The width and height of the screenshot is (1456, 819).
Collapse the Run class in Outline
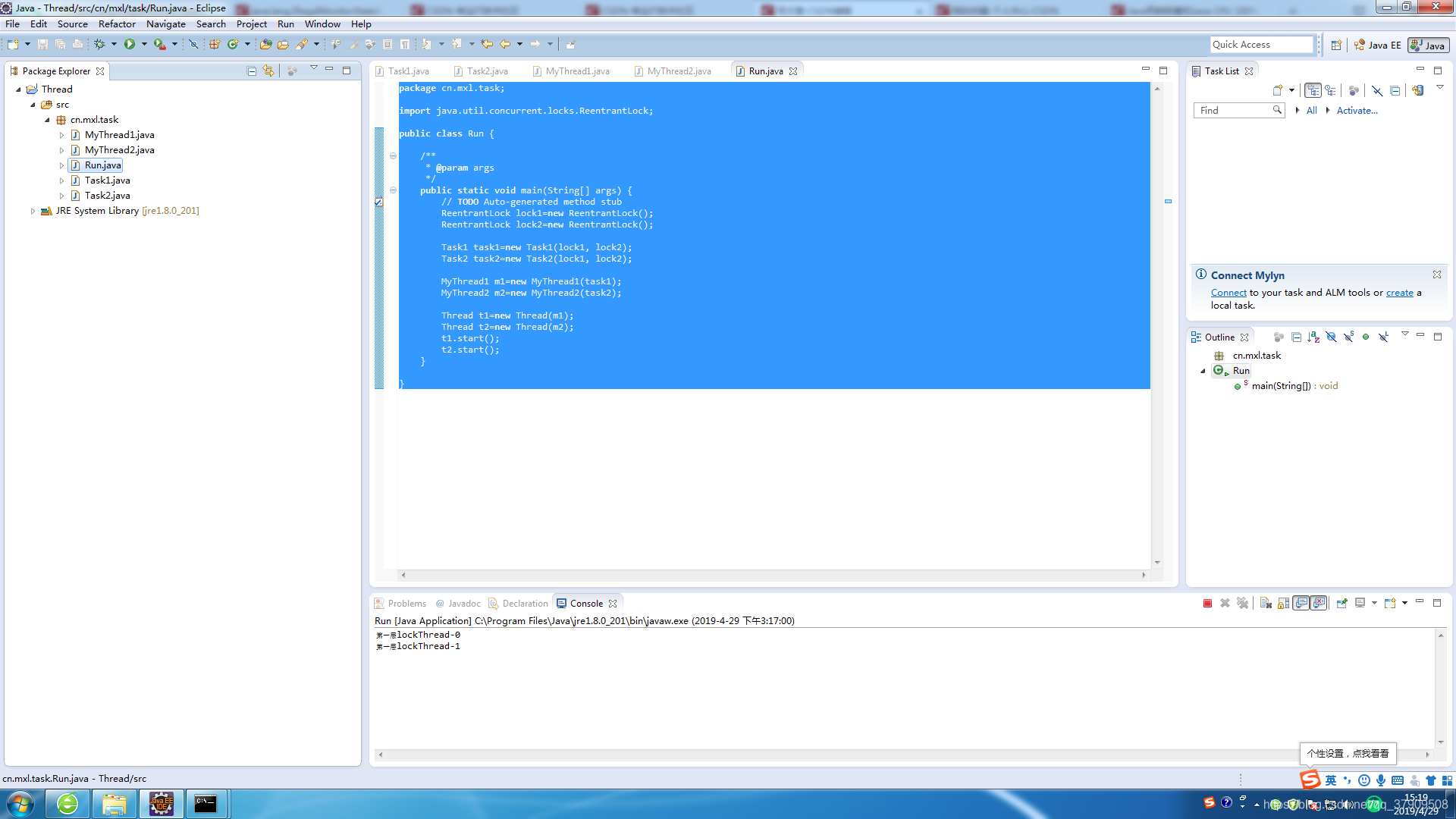[x=1203, y=371]
